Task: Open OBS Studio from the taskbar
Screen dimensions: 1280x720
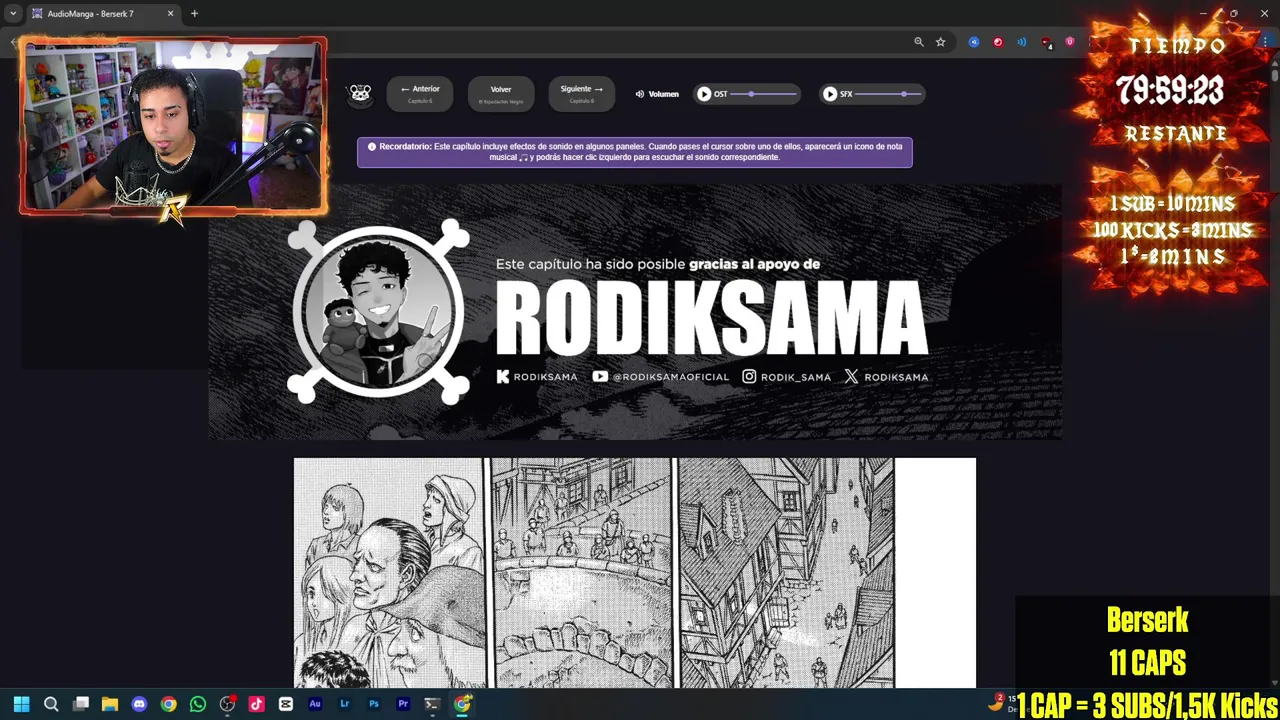Action: [228, 704]
